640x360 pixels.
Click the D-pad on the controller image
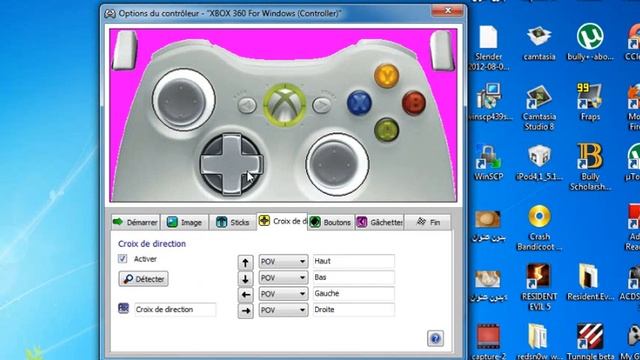(x=231, y=164)
